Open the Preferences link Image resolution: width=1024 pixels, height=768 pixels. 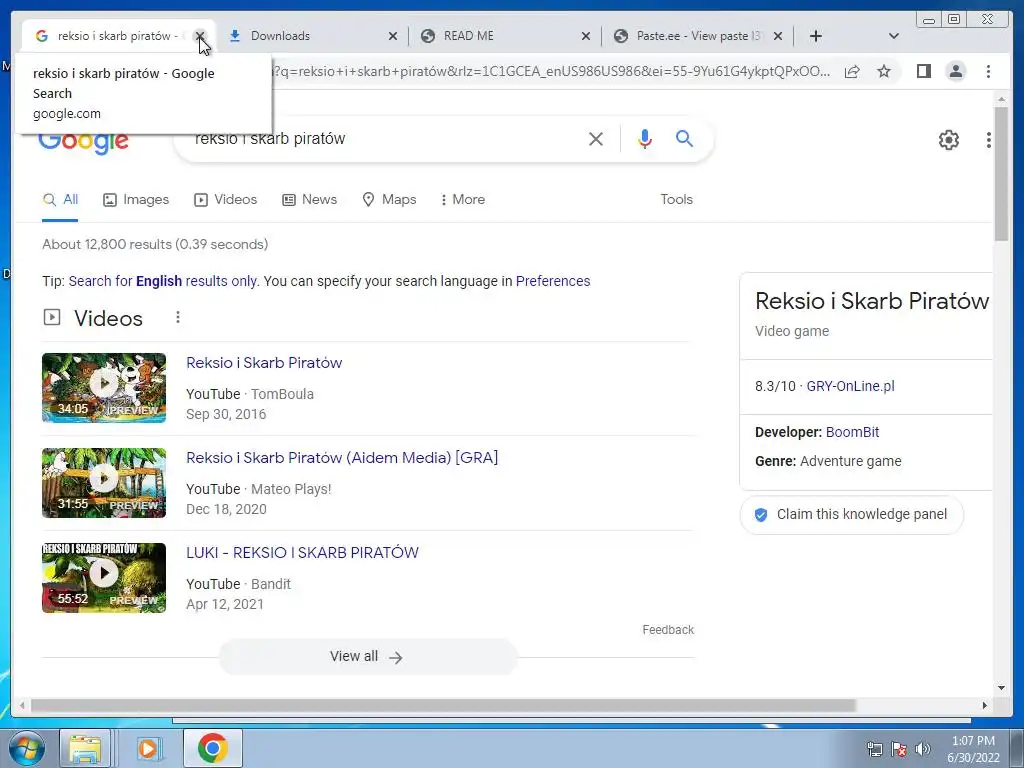[x=552, y=281]
